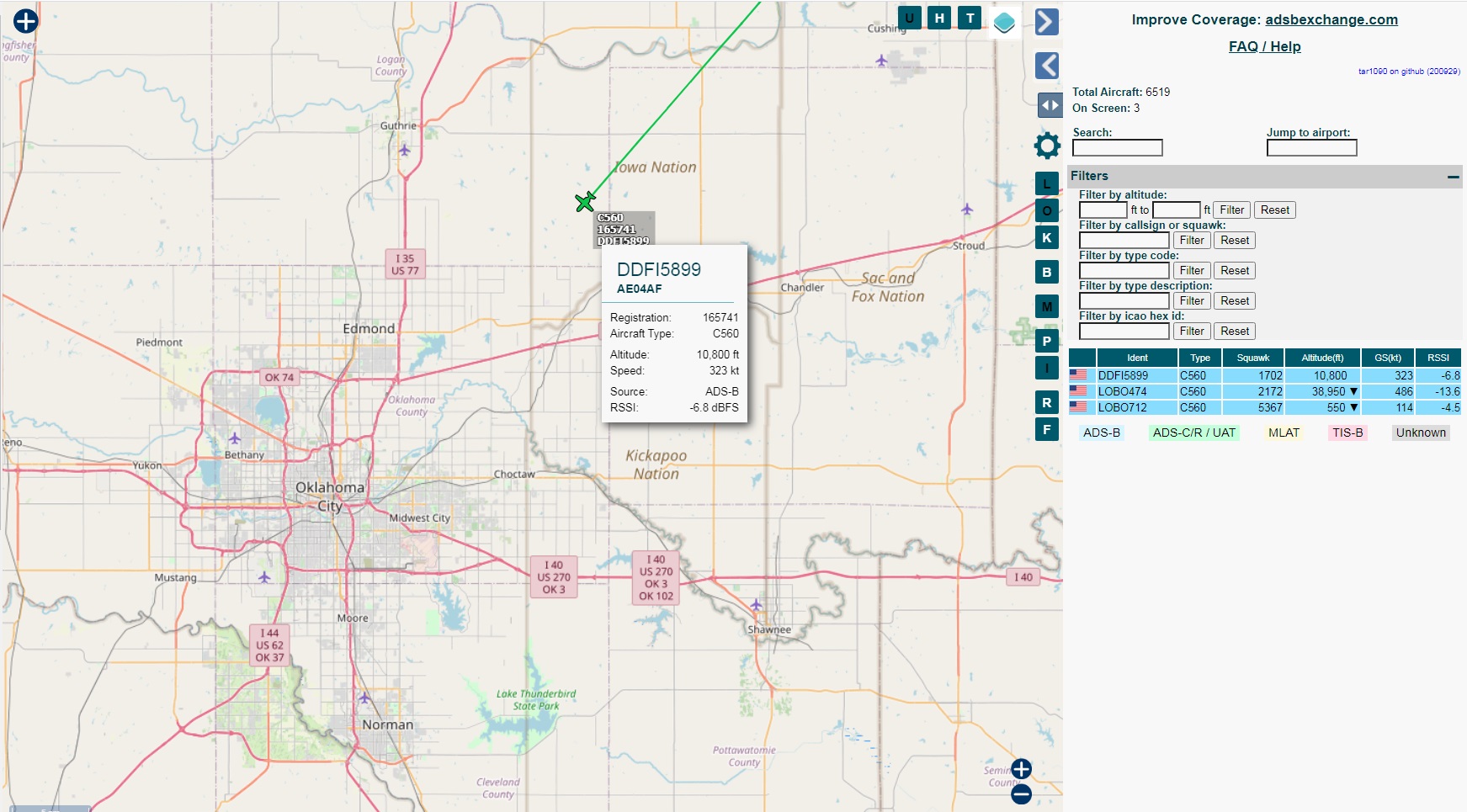Click the zoom in button on map
This screenshot has width=1467, height=812.
point(1021,769)
